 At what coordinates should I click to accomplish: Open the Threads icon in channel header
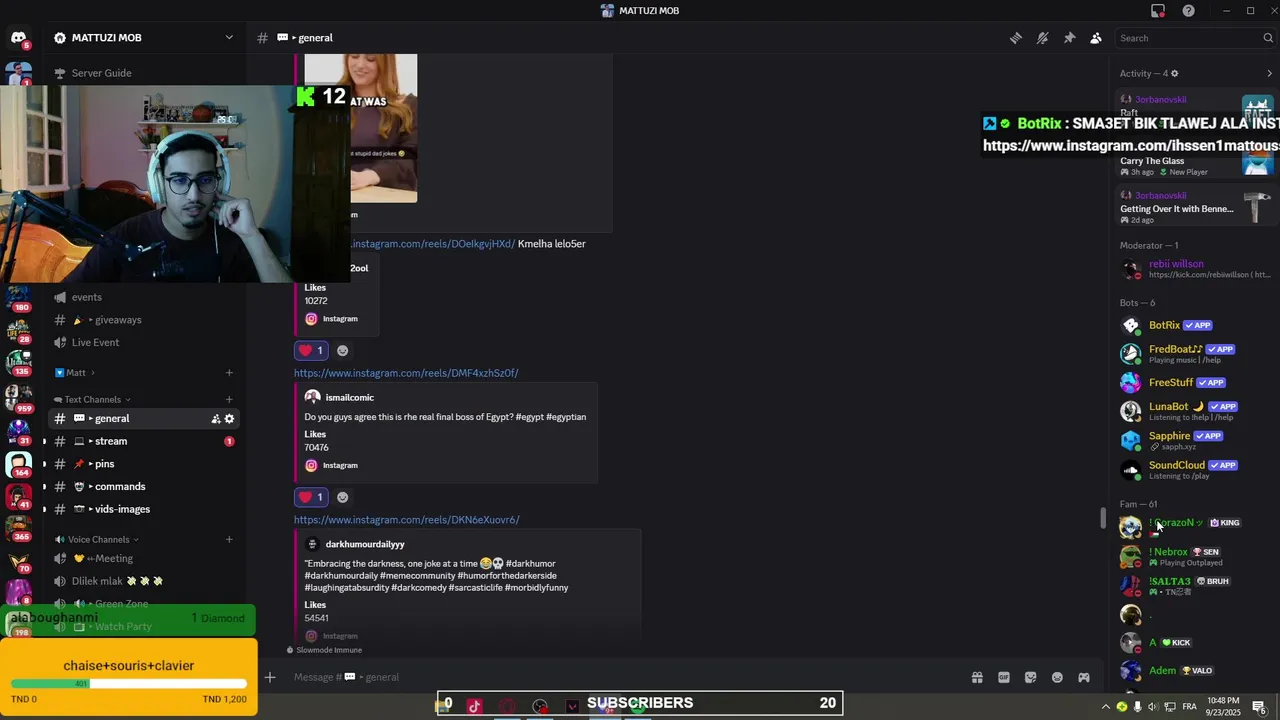coord(1016,38)
